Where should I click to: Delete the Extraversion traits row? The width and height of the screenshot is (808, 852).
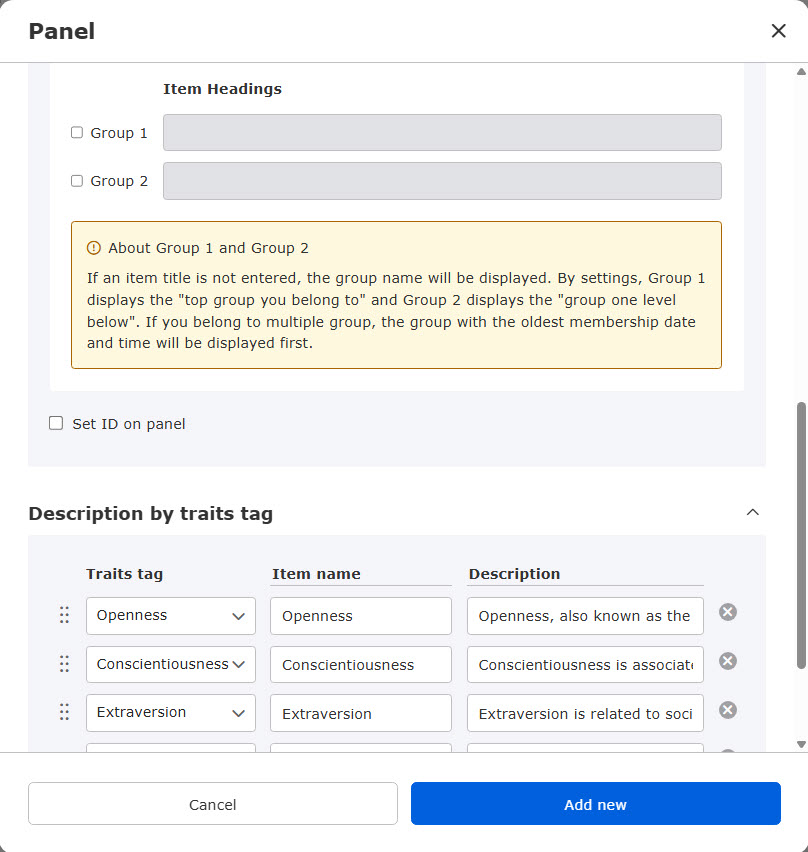[x=728, y=710]
